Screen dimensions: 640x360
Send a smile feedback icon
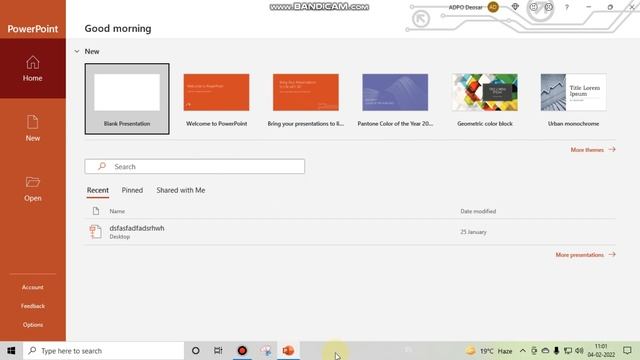(x=533, y=7)
